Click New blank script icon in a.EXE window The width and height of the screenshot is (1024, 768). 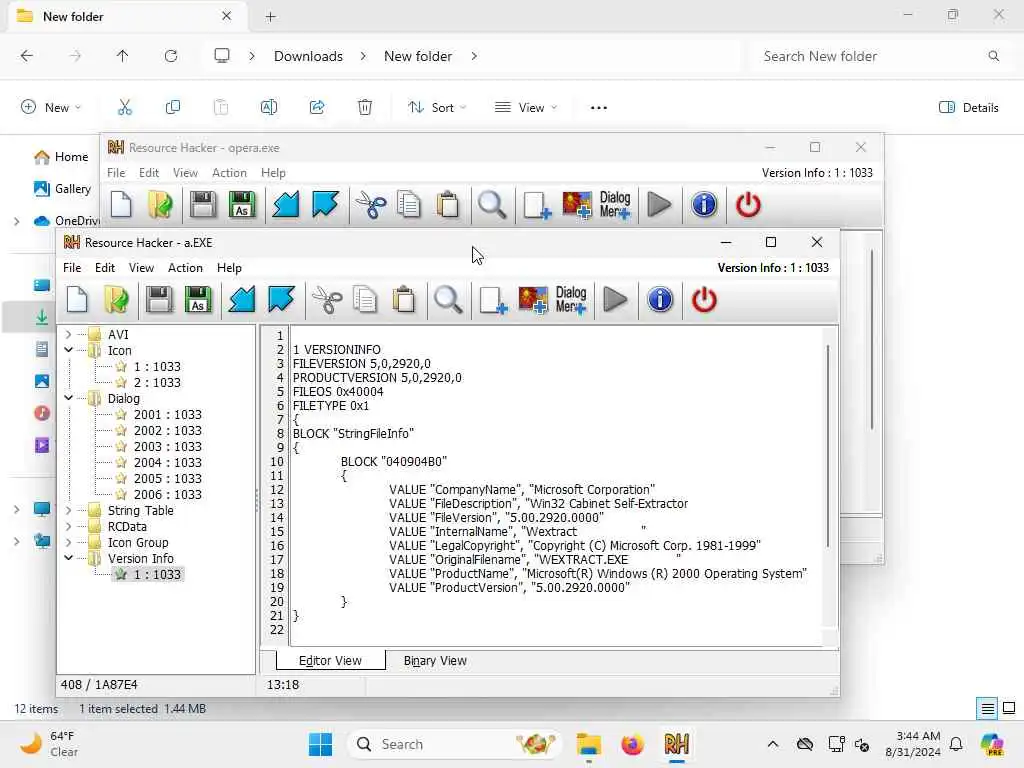77,300
